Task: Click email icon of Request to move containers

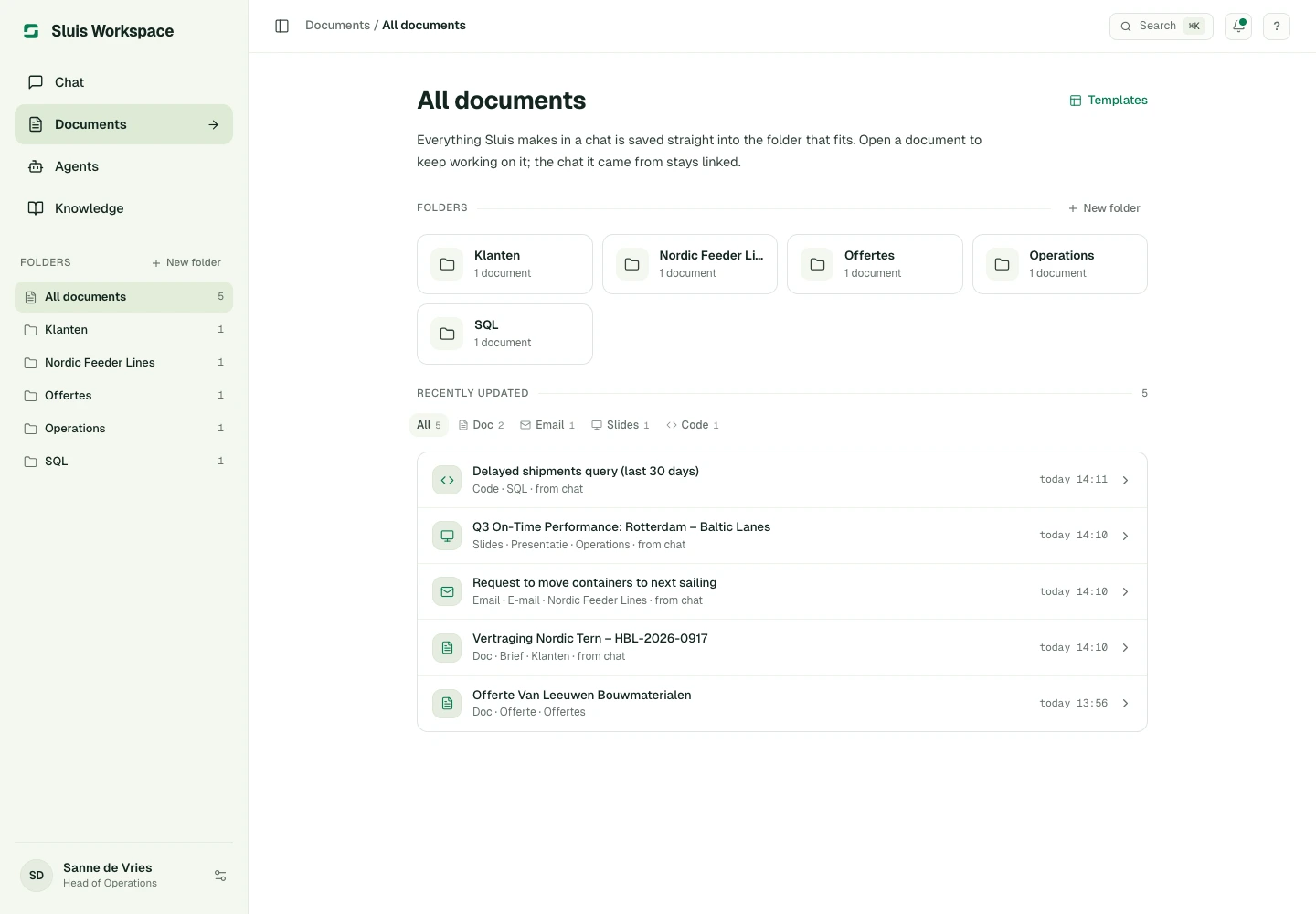Action: coord(447,591)
